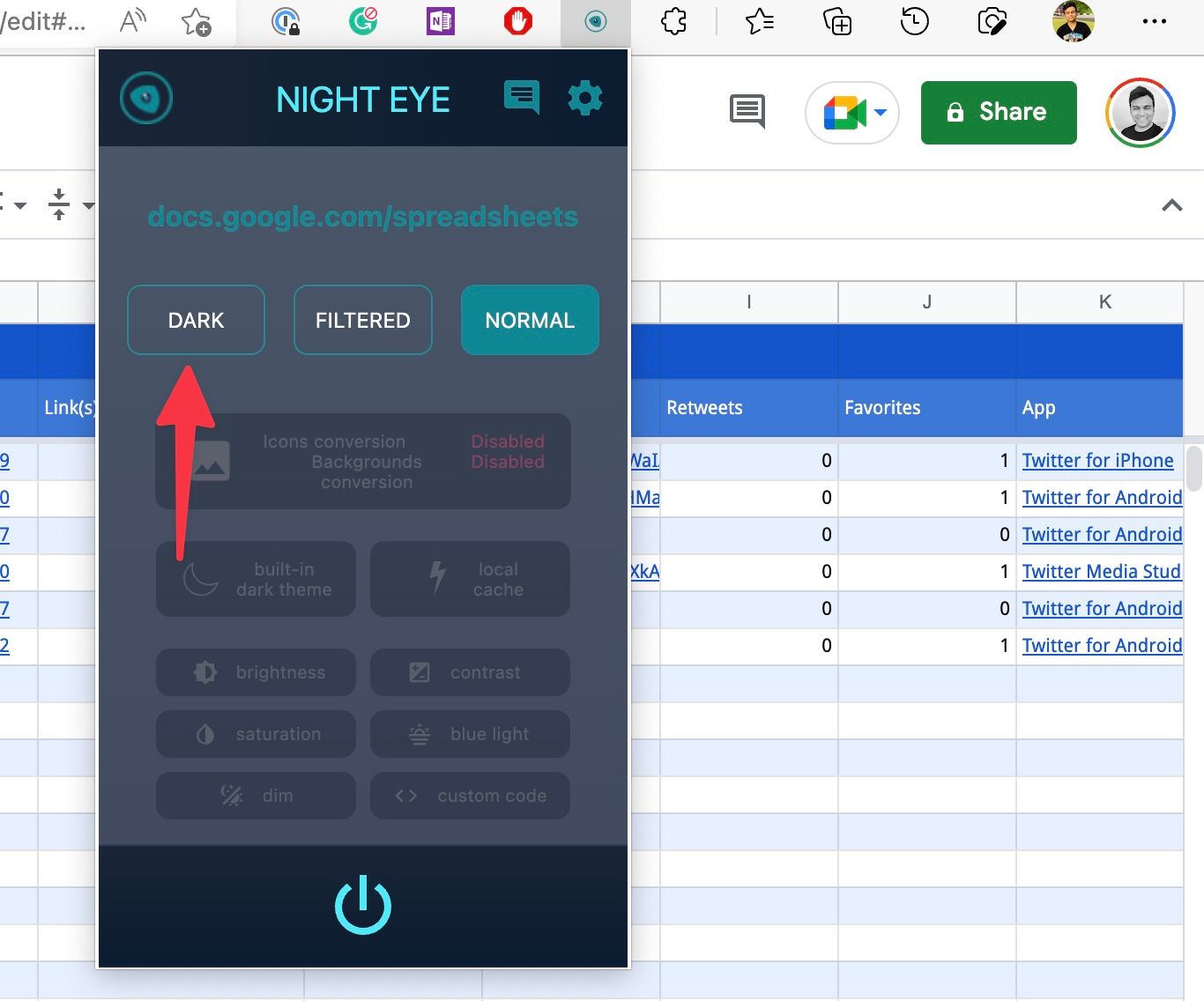Open the contrast adjustment
The height and width of the screenshot is (1001, 1204).
point(470,672)
